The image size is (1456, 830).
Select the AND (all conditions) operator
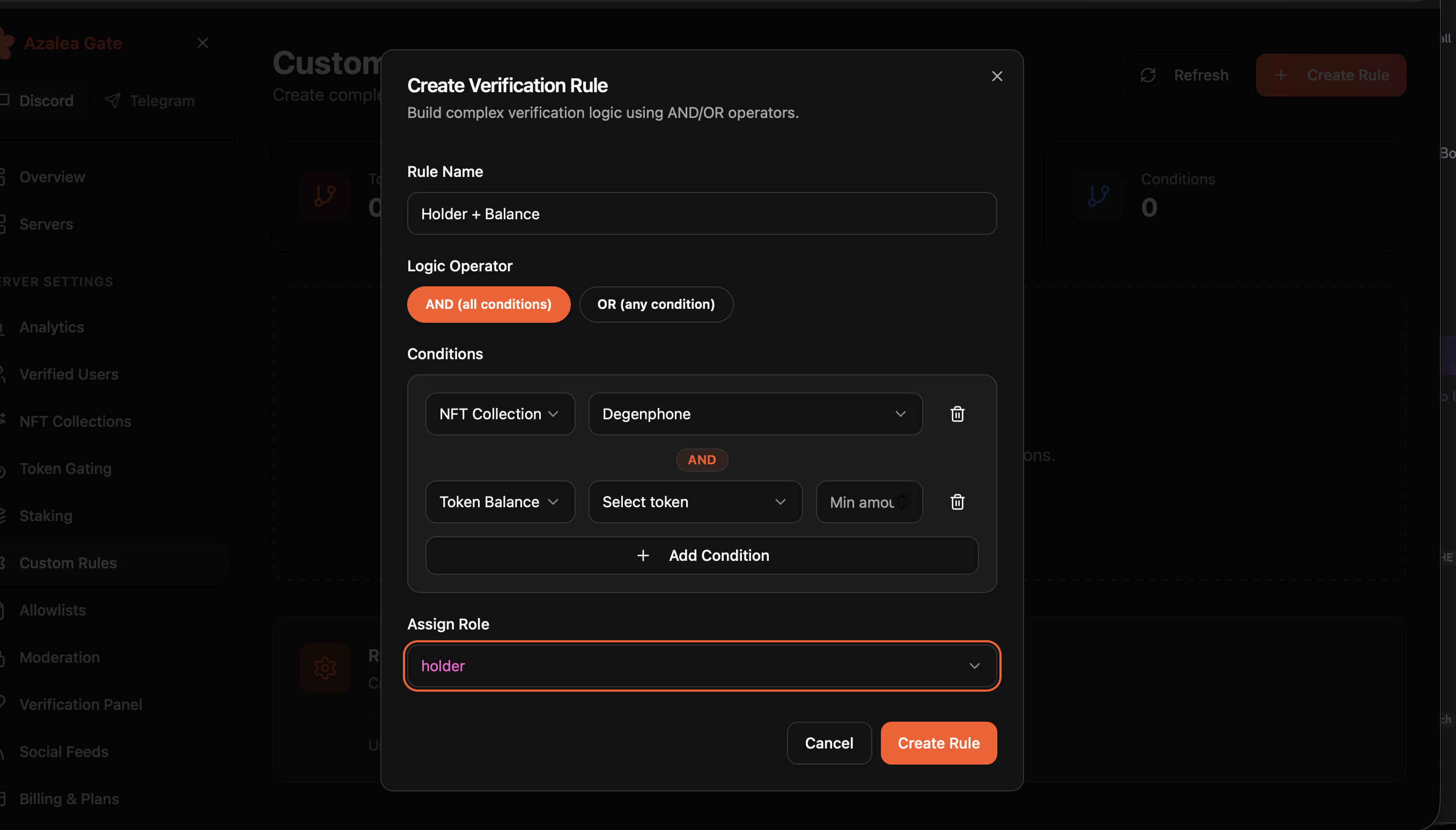(x=488, y=305)
